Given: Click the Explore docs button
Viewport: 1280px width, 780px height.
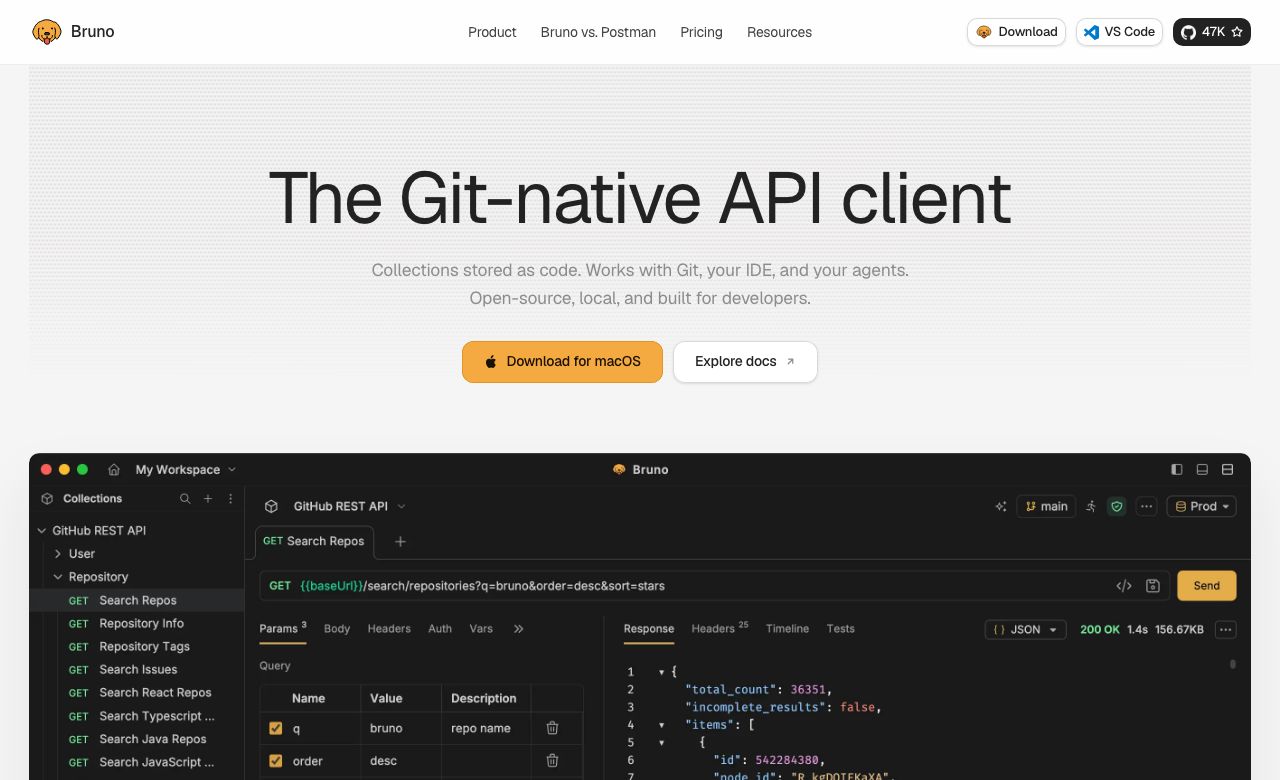Looking at the screenshot, I should (745, 361).
